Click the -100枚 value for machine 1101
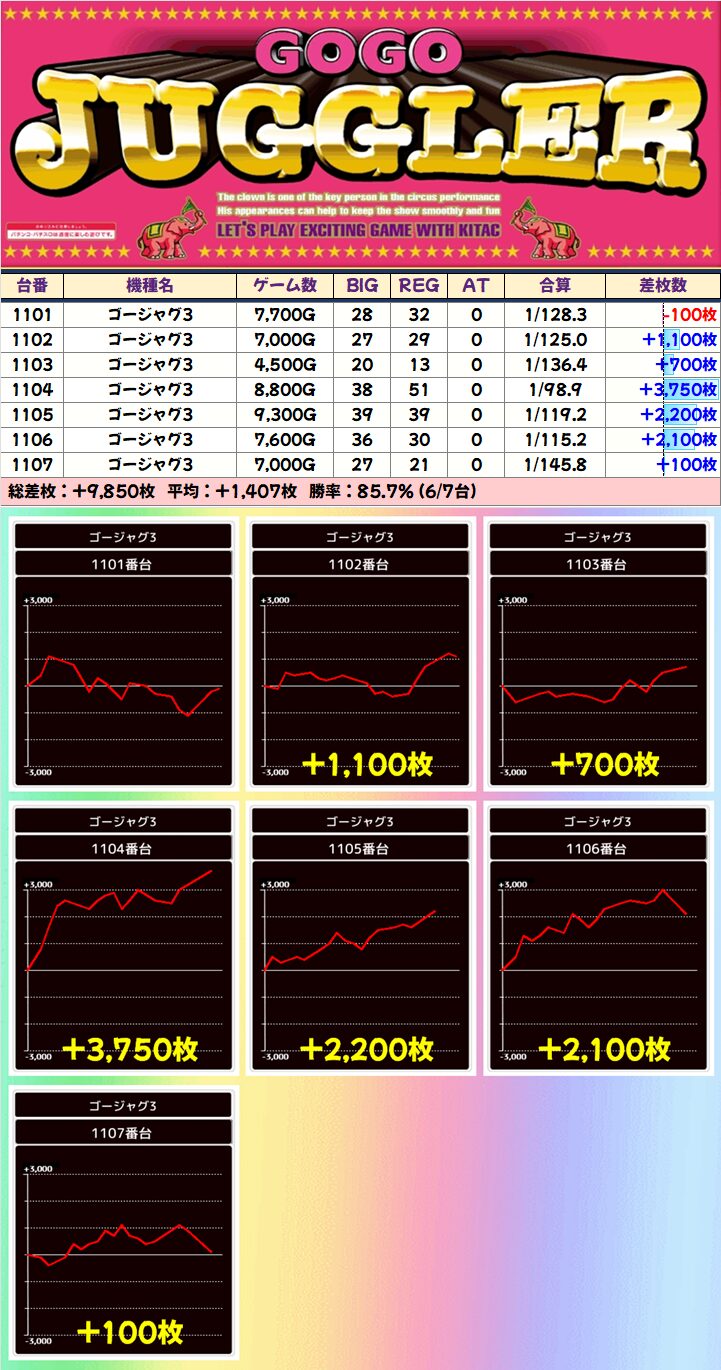721x1370 pixels. pos(690,314)
